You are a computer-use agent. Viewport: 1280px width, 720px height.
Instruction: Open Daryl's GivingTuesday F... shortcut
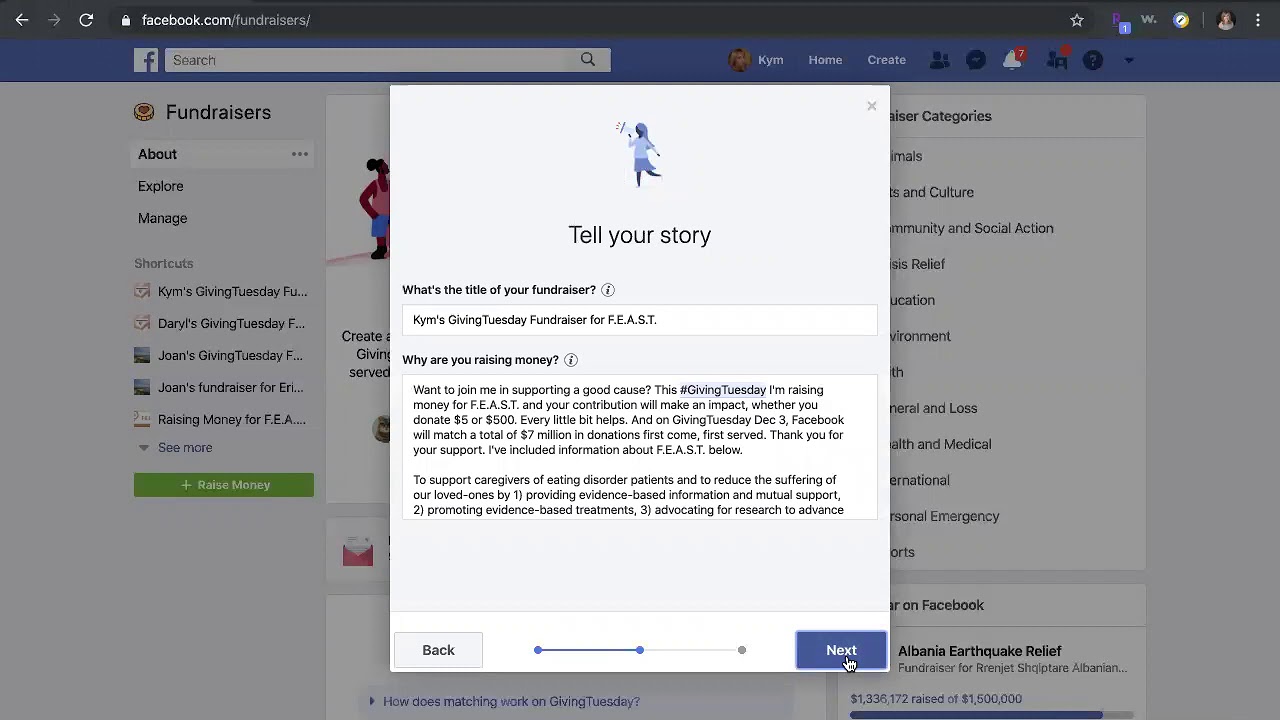coord(220,323)
